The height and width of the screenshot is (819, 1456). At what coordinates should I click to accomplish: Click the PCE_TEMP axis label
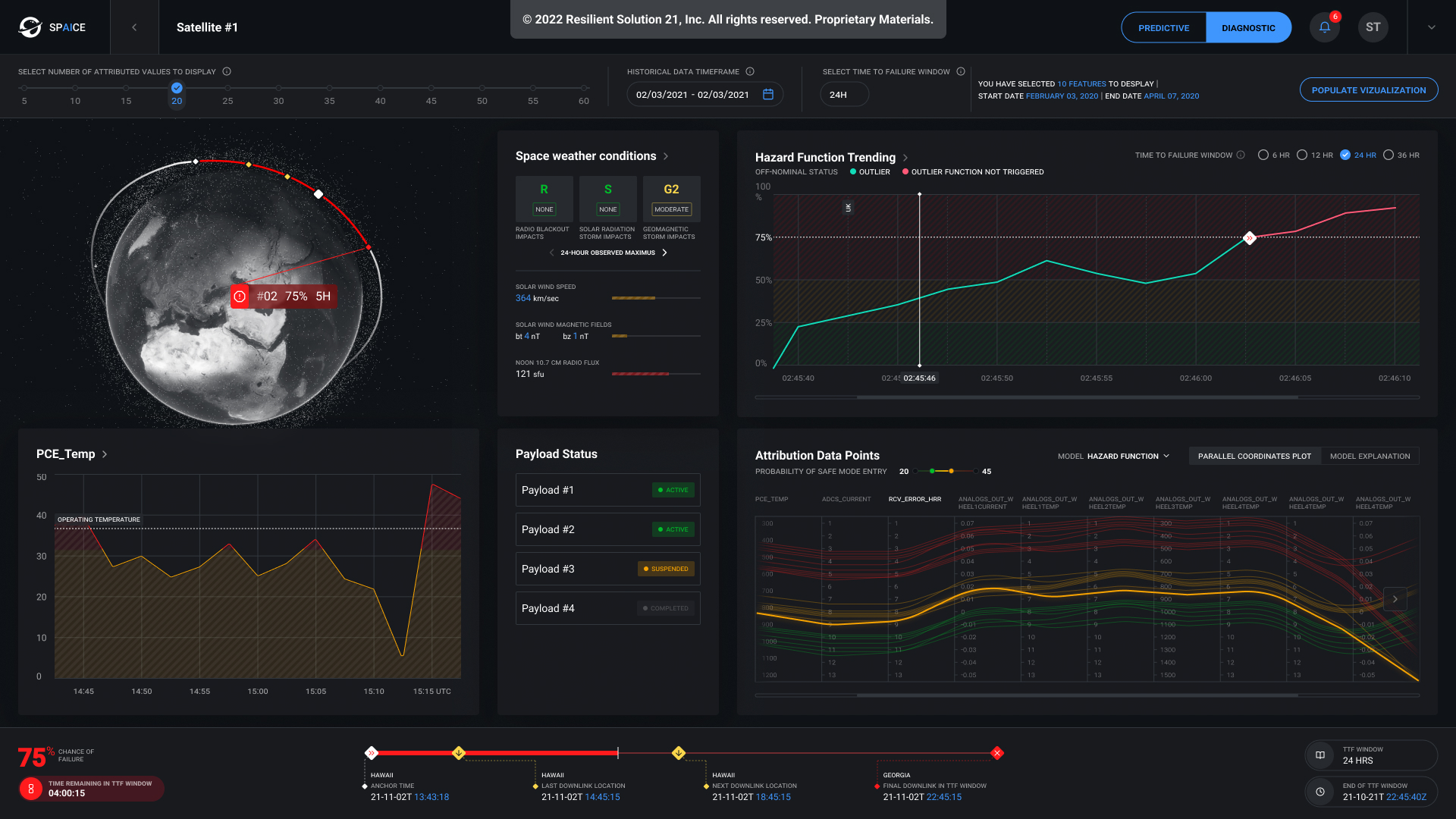[x=771, y=499]
